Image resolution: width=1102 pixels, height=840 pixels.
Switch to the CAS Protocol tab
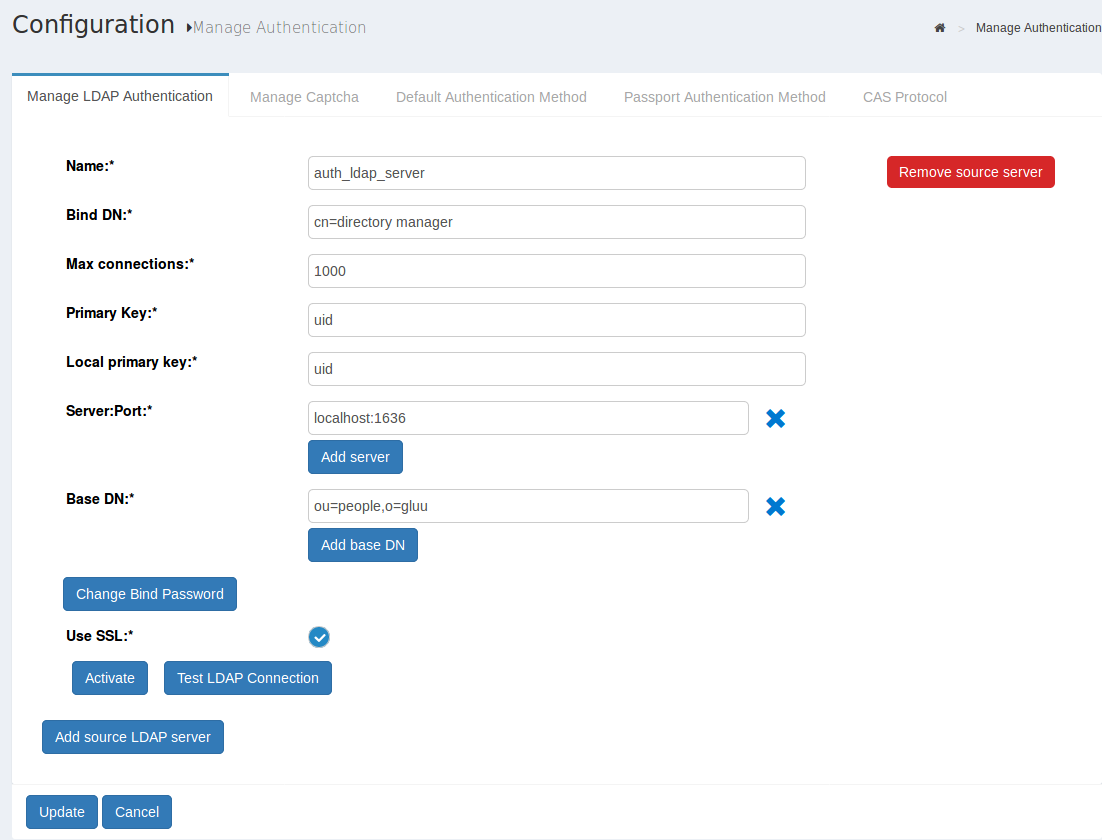coord(904,96)
